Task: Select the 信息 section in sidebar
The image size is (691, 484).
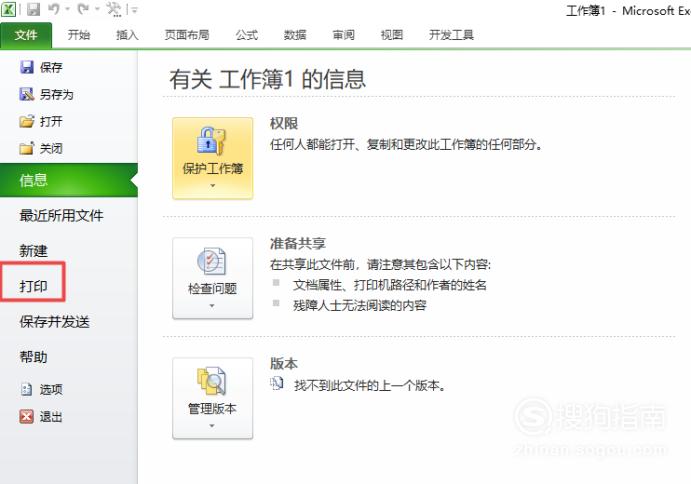Action: click(69, 180)
